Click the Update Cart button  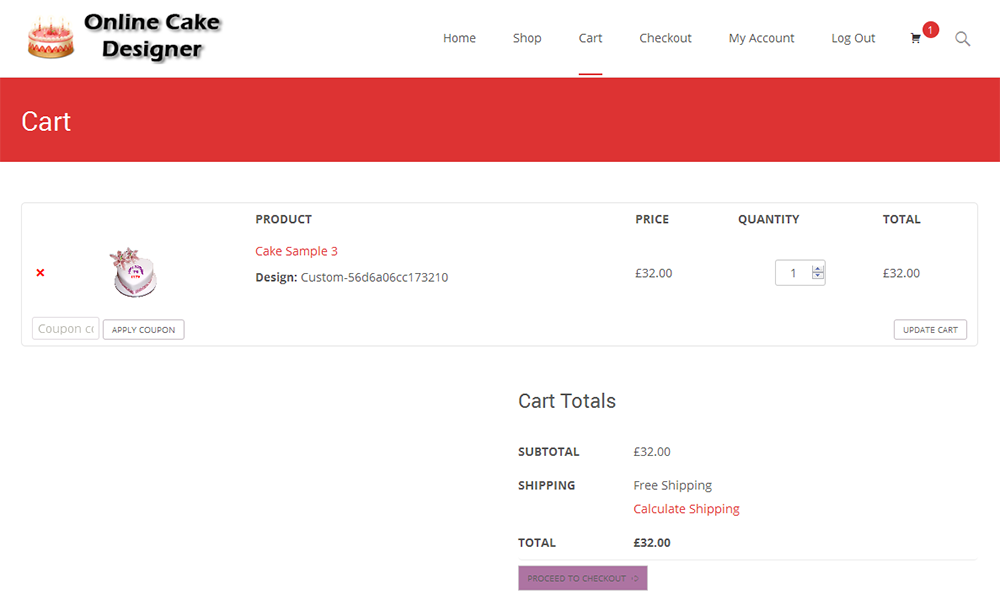(930, 330)
